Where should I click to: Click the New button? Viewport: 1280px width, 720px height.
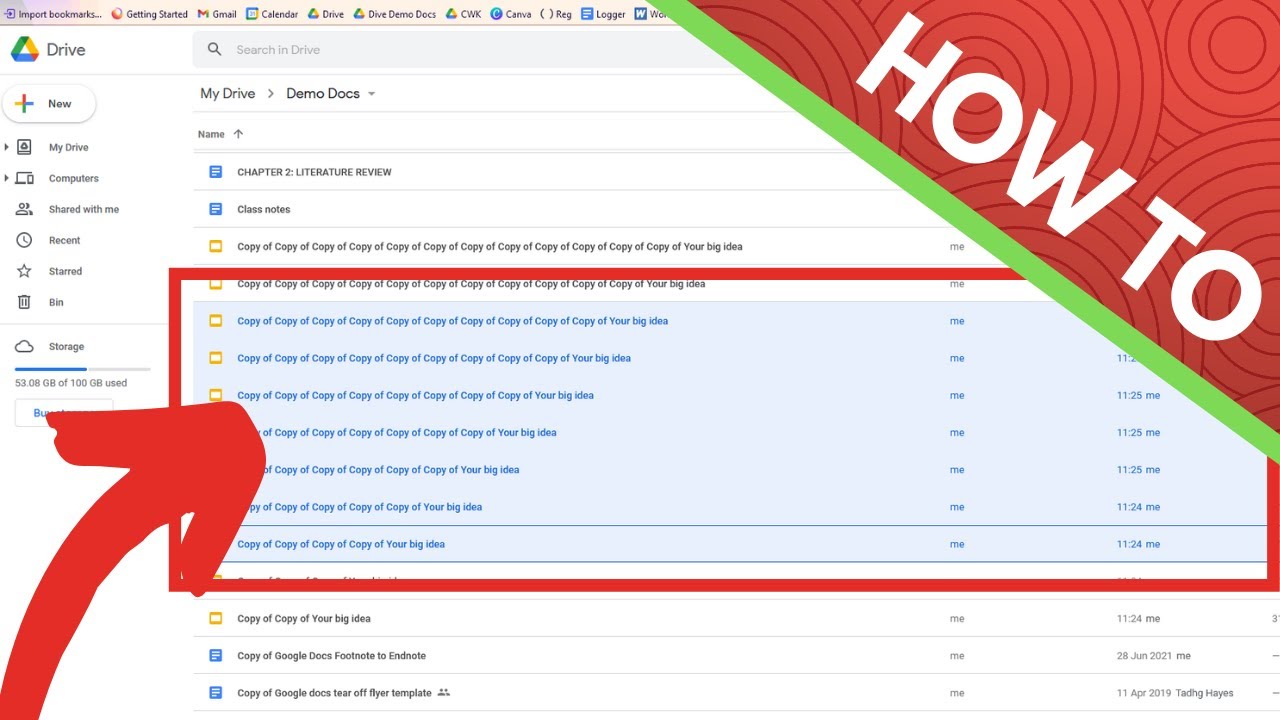point(49,104)
